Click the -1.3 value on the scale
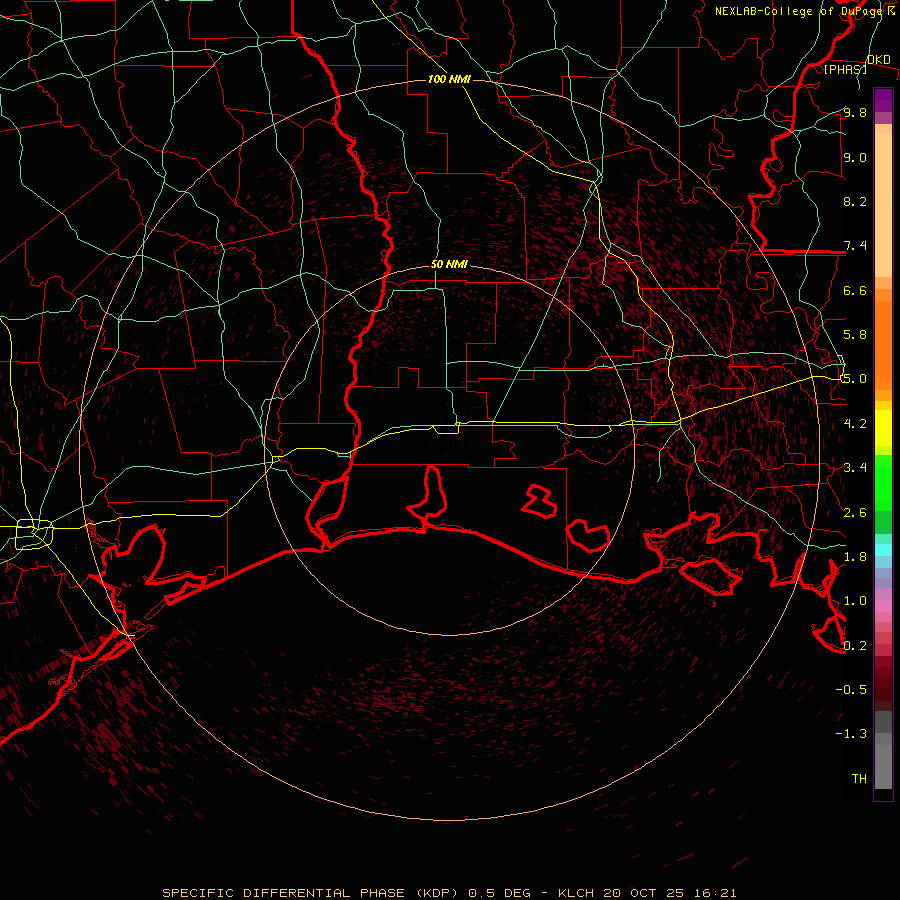900x900 pixels. (851, 734)
